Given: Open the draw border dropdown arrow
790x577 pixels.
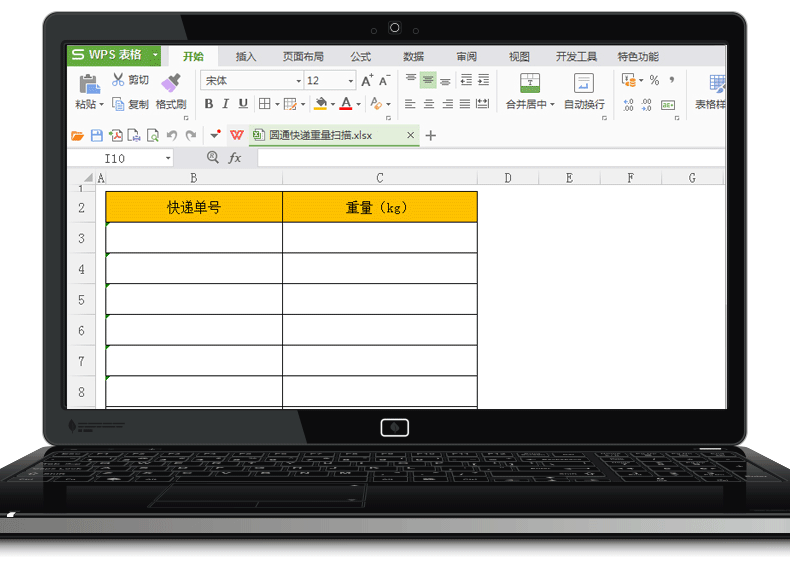Looking at the screenshot, I should click(x=303, y=104).
